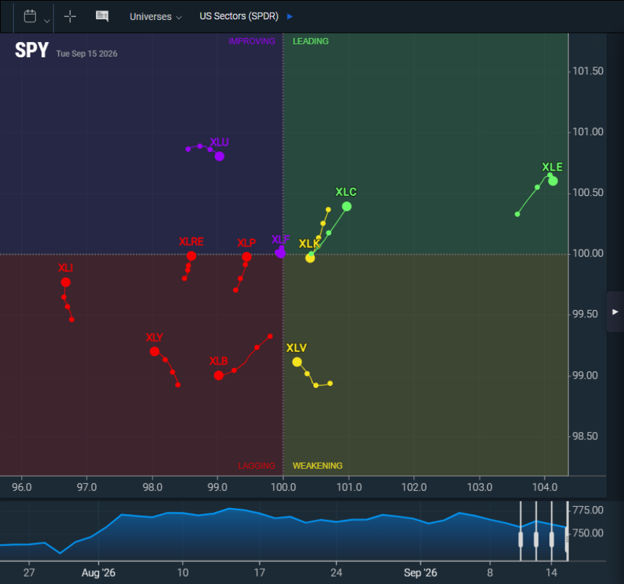Click the 17 date on timeline
Viewport: 624px width, 584px height.
pyautogui.click(x=259, y=573)
